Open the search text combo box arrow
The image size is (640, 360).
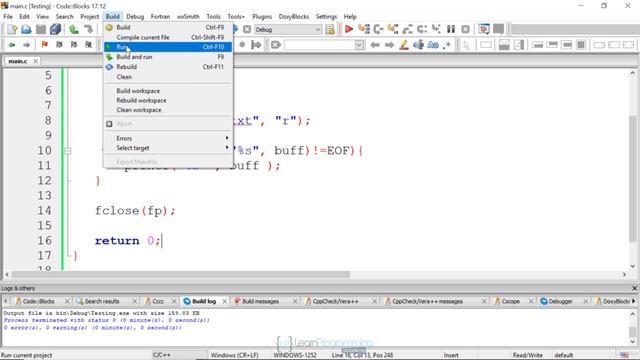coord(359,44)
